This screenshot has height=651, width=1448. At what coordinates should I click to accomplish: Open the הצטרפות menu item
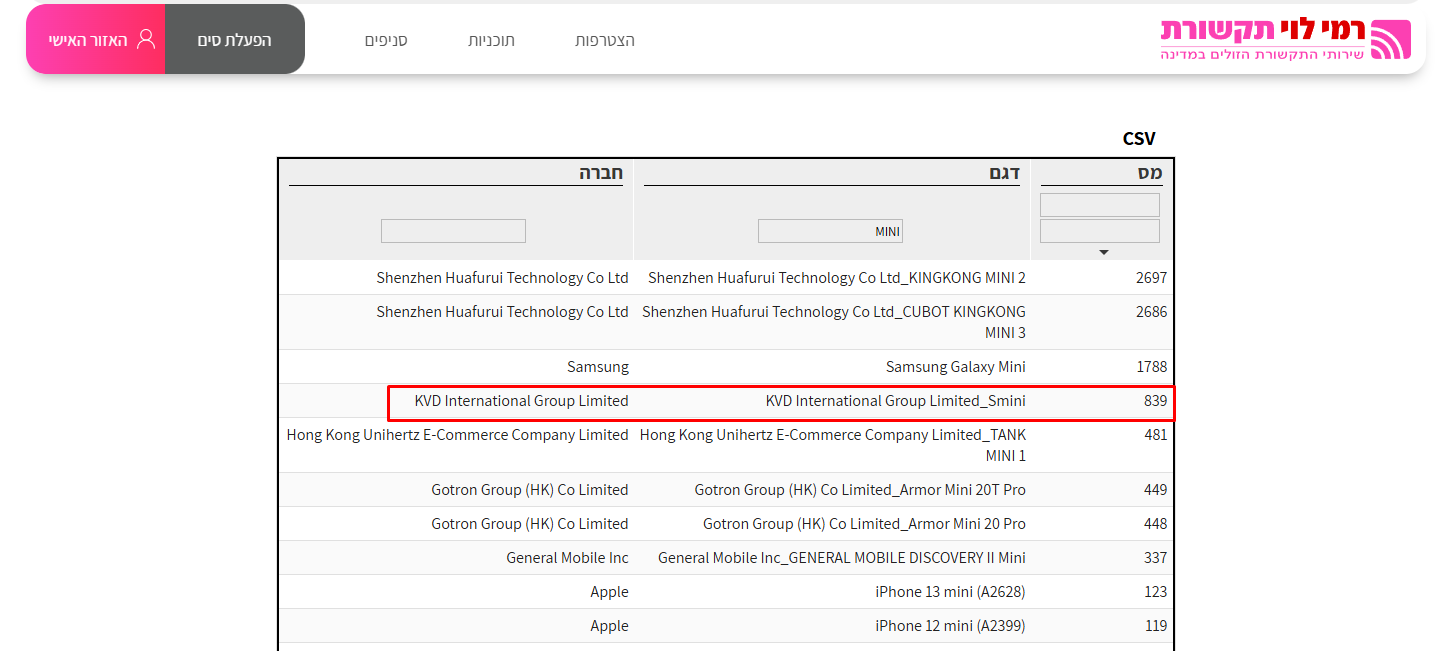(604, 40)
